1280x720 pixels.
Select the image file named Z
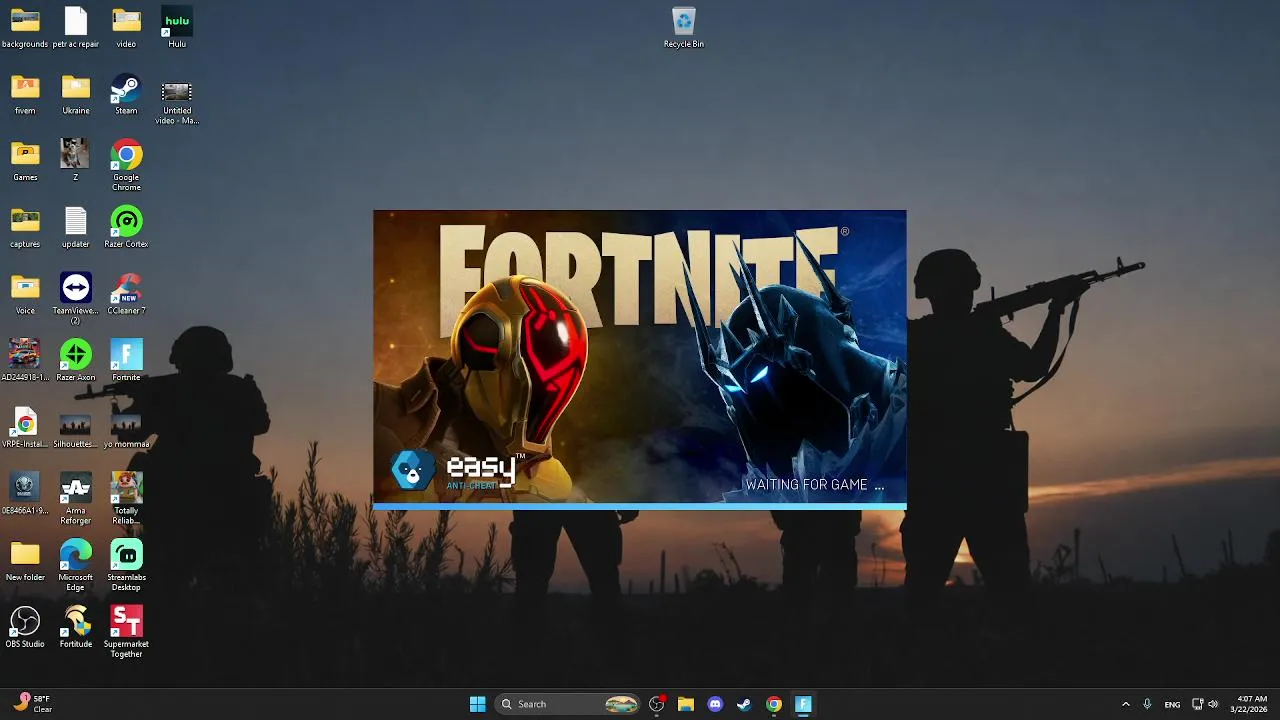(76, 161)
